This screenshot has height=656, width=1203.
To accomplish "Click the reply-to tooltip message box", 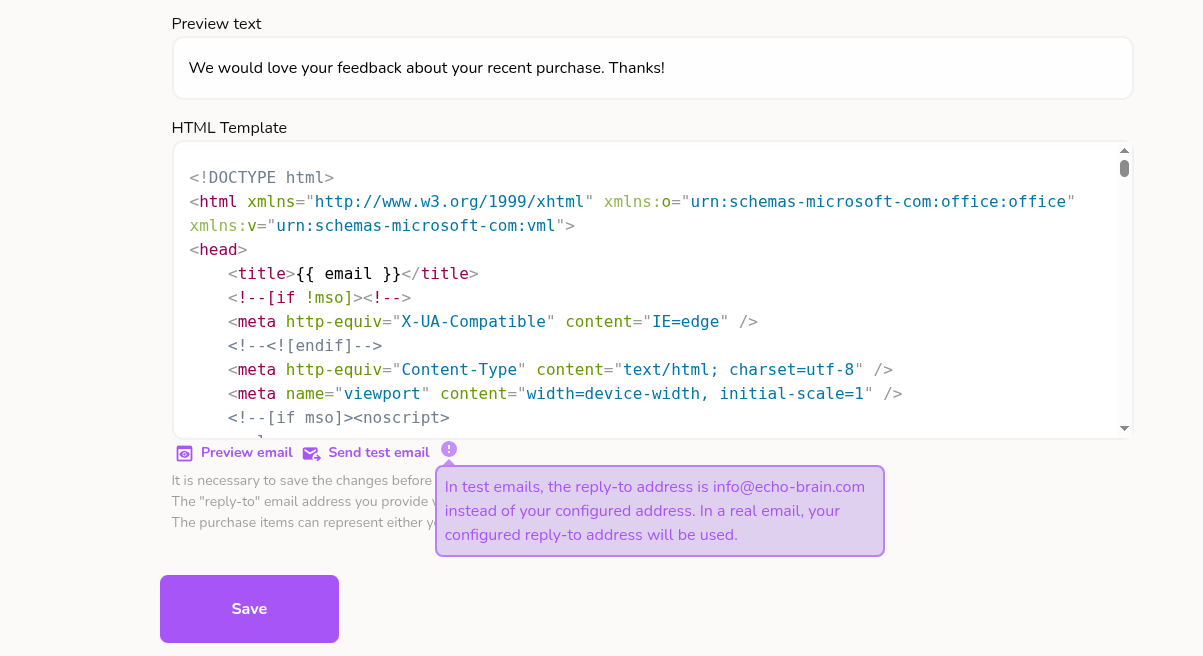I will [x=660, y=511].
